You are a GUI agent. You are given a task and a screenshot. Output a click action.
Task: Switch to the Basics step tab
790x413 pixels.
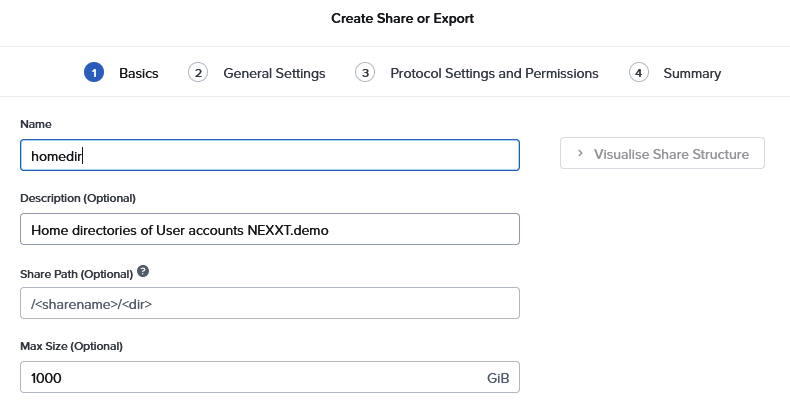click(138, 73)
